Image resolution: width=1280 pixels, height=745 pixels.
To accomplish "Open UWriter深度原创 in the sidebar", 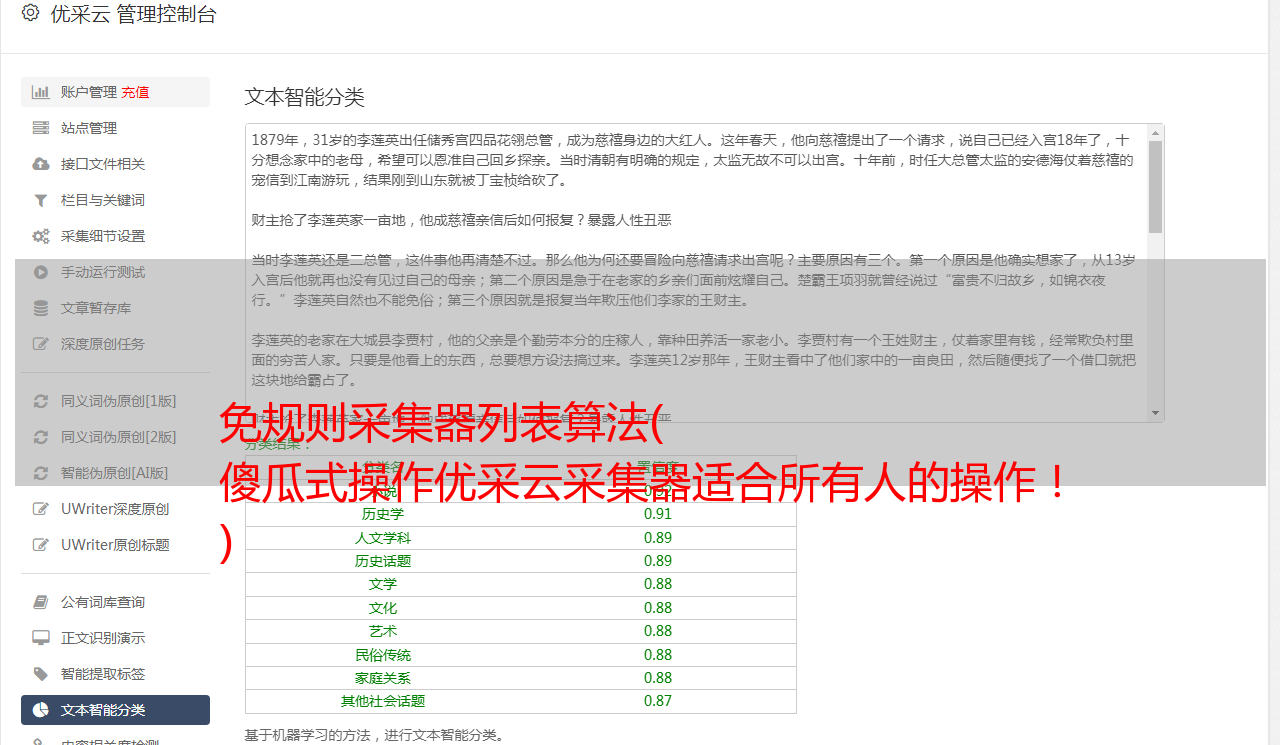I will point(115,509).
